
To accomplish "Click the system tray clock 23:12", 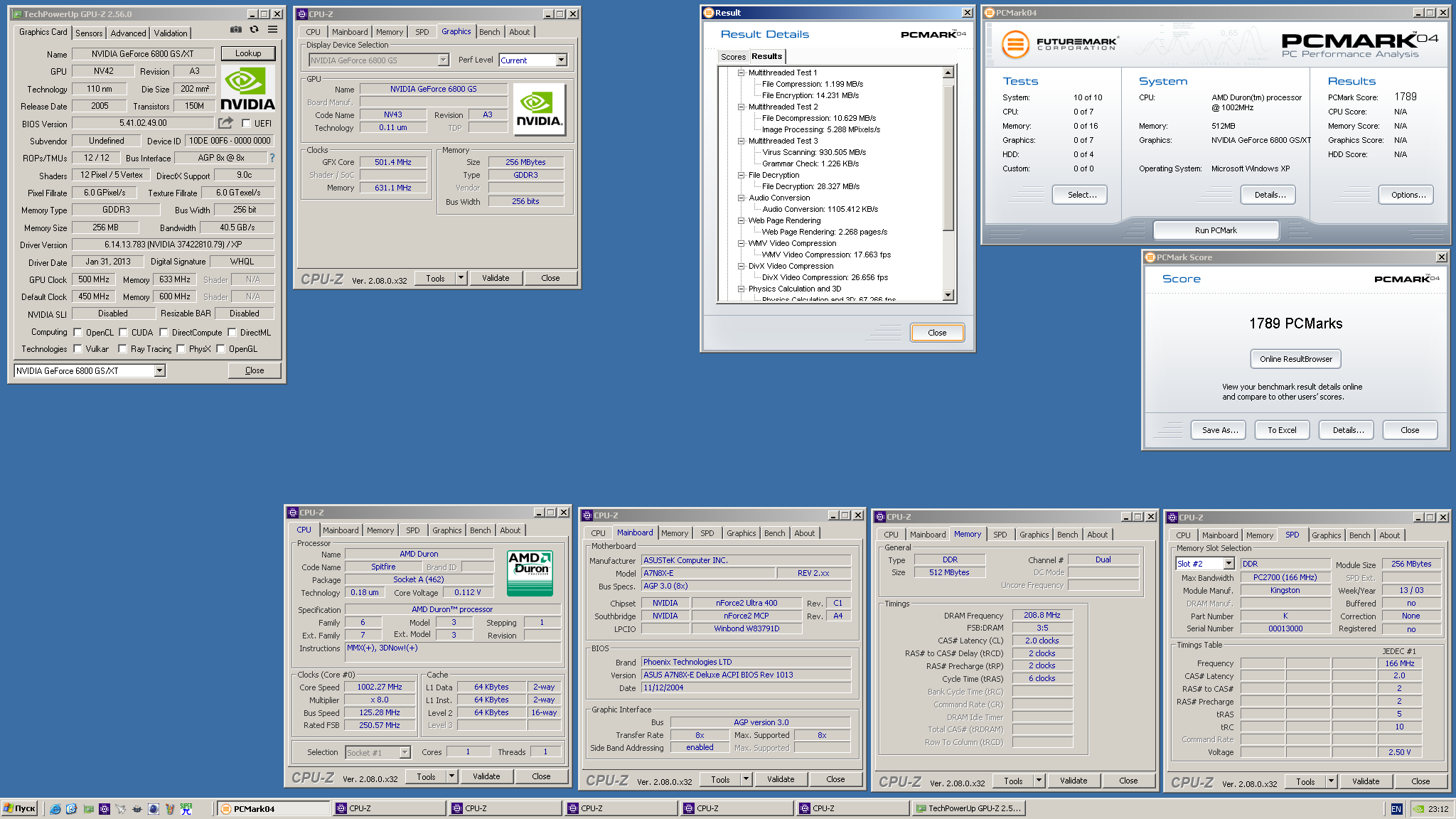I will click(x=1438, y=809).
